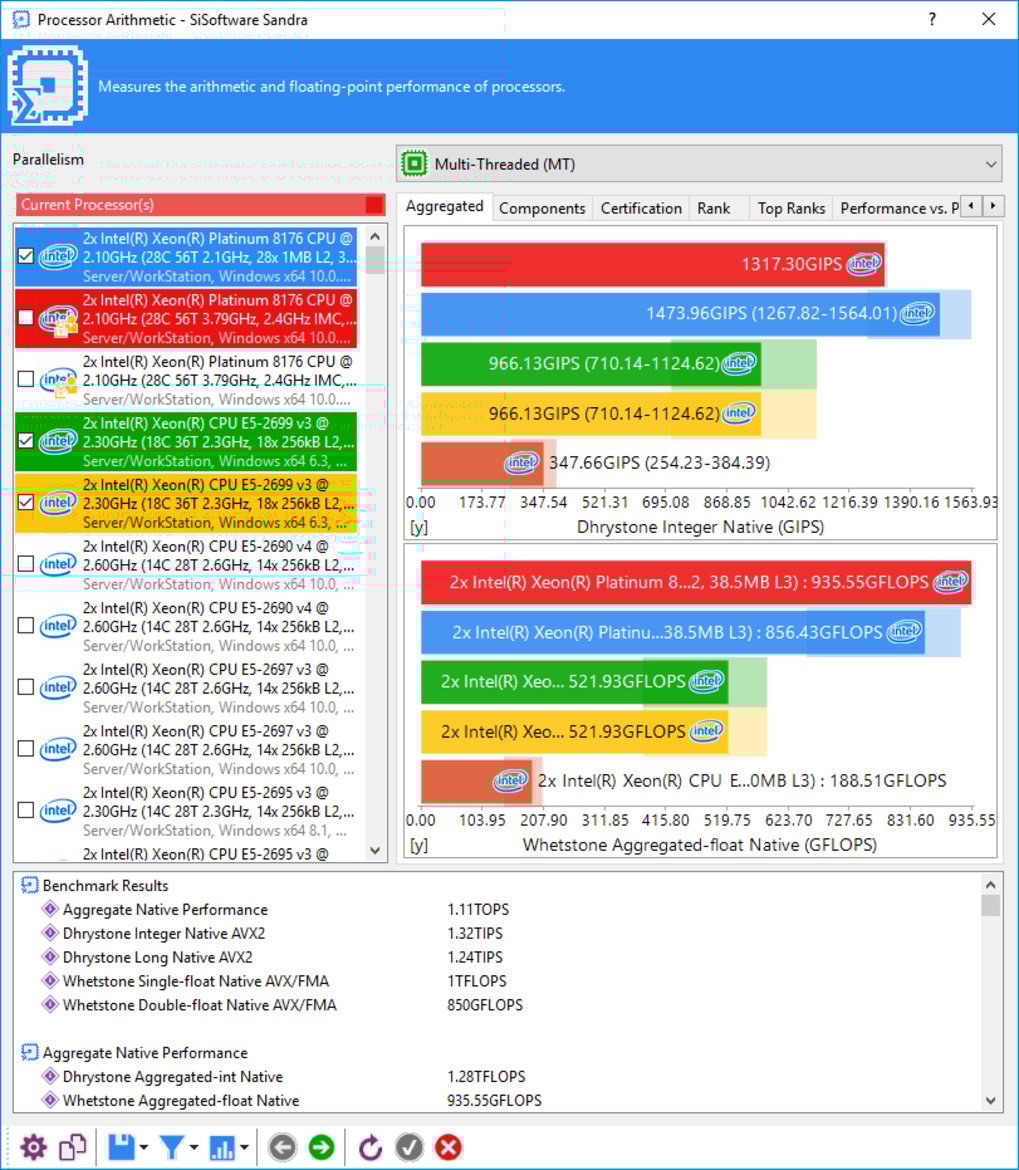Click Intel logo on 188.51GFLOPS bar
This screenshot has width=1019, height=1170.
[x=511, y=780]
